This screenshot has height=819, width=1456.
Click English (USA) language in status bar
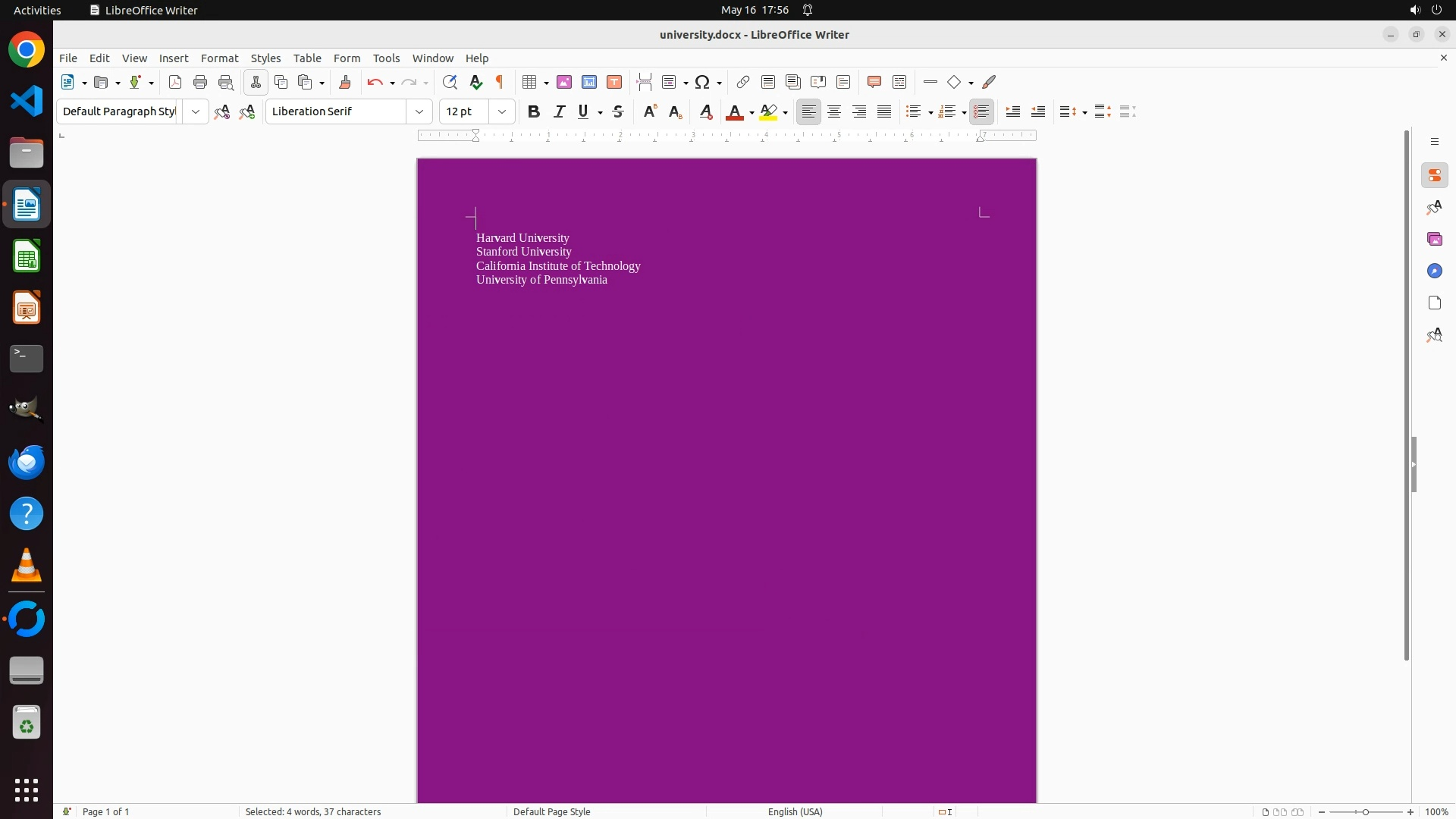pos(795,811)
